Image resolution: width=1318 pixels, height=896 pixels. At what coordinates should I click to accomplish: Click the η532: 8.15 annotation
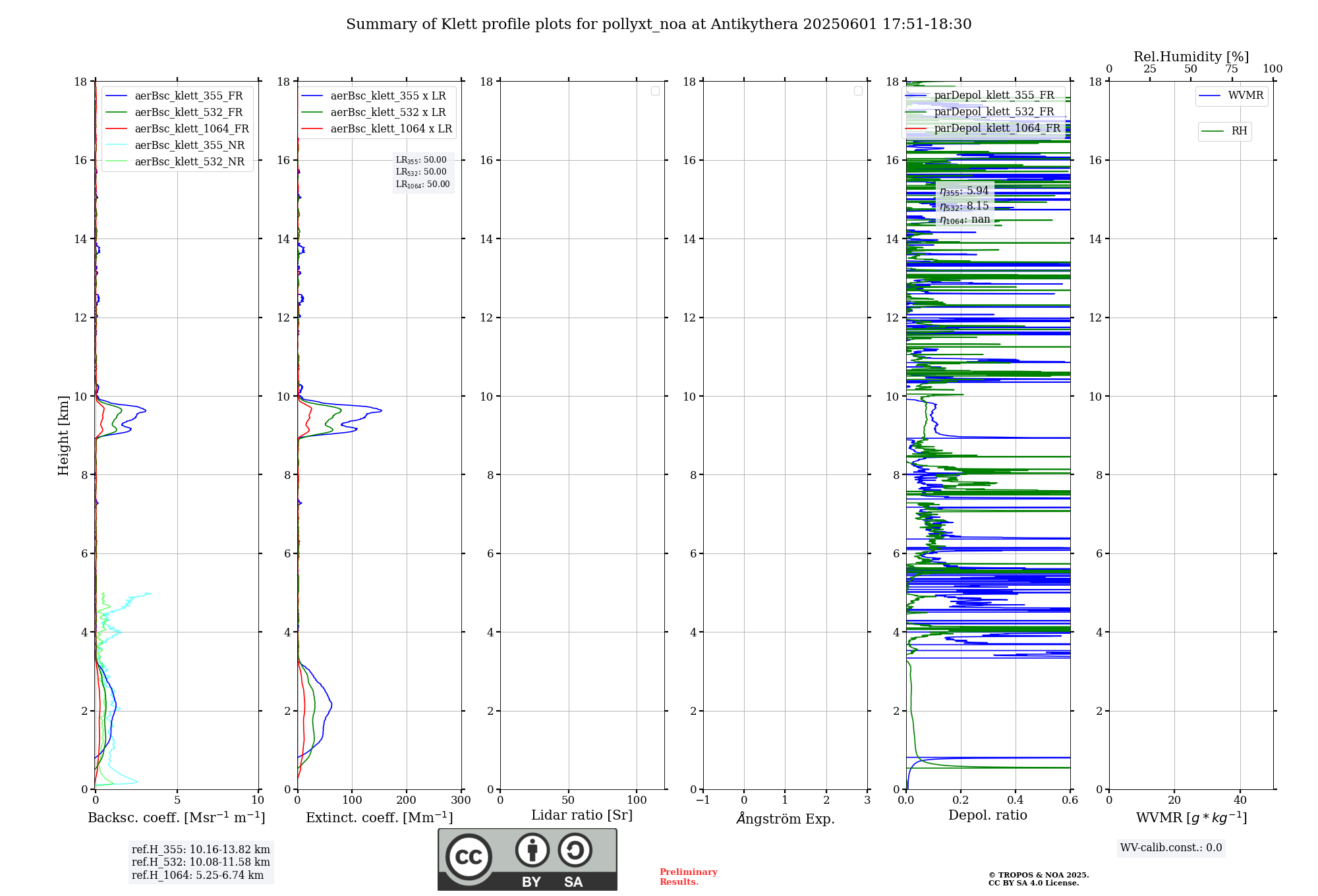(964, 206)
